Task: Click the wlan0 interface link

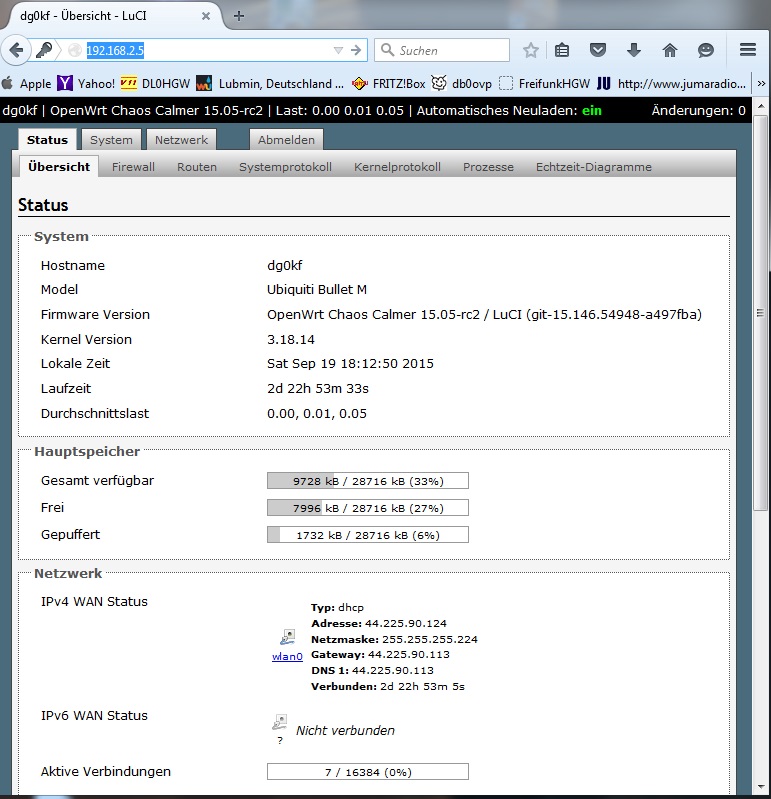Action: click(x=287, y=656)
